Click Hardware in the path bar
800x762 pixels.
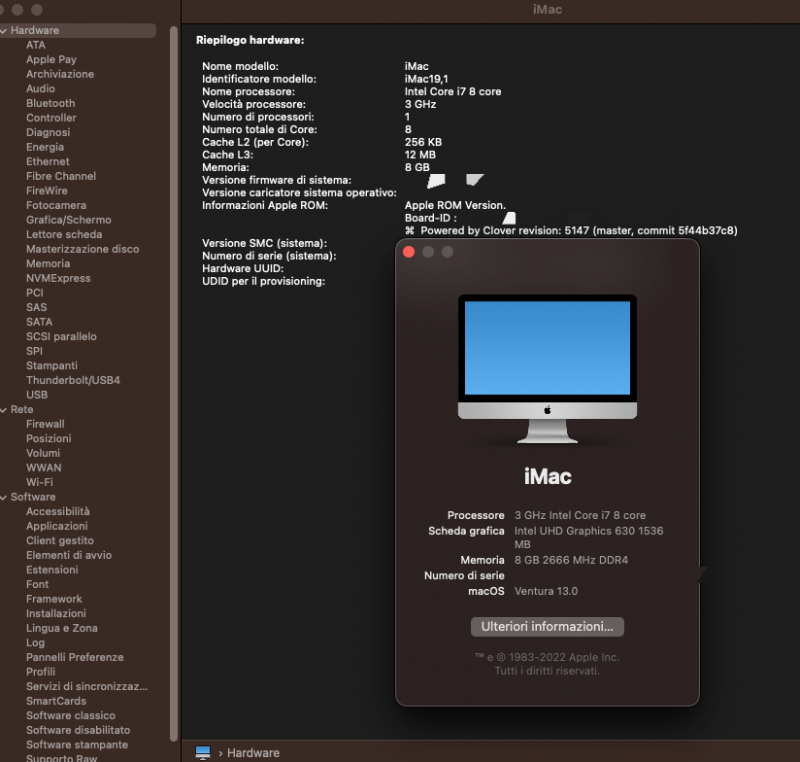(x=253, y=753)
